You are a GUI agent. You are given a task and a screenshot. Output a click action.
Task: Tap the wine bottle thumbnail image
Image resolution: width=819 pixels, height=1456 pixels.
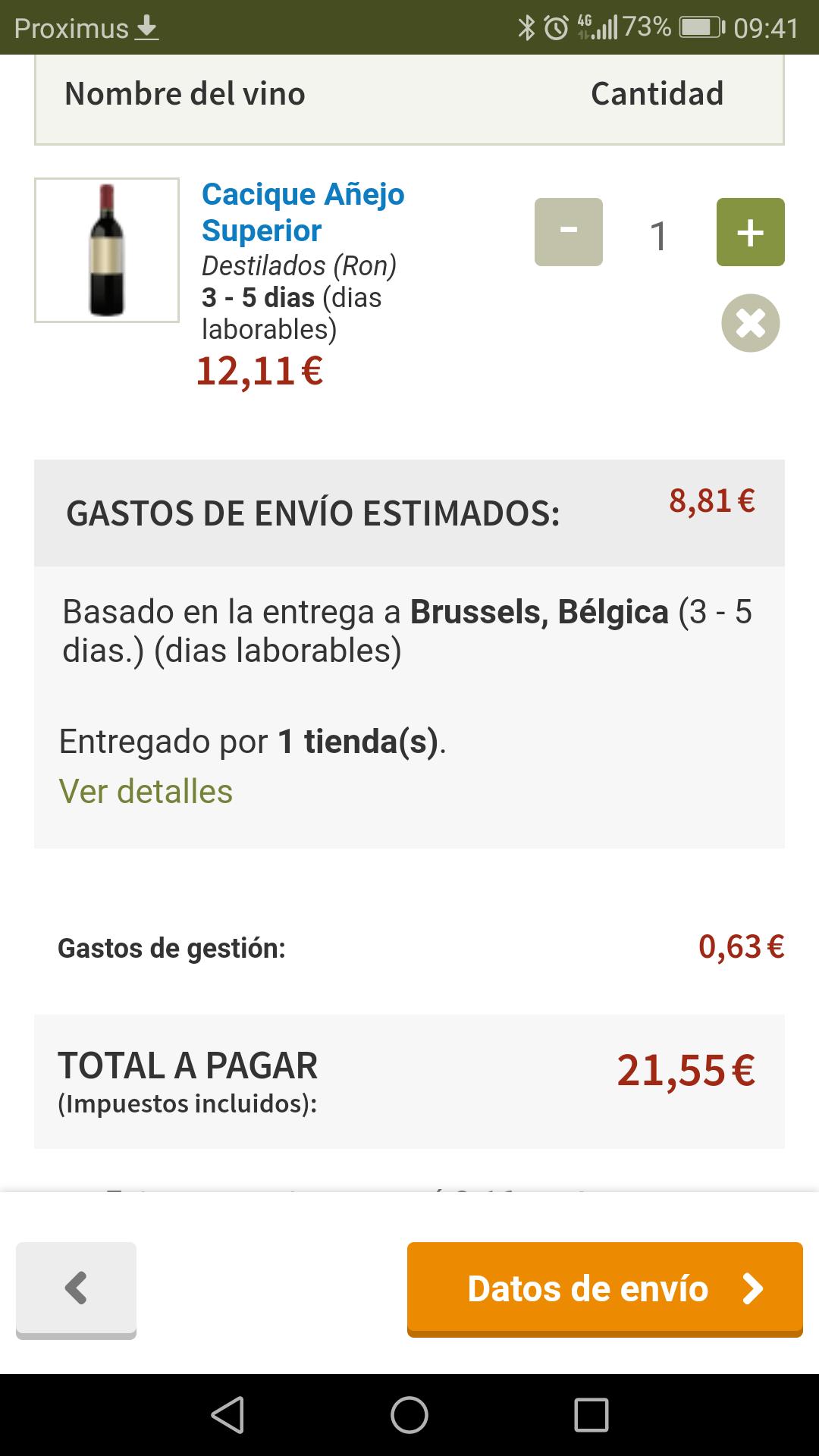pyautogui.click(x=107, y=250)
